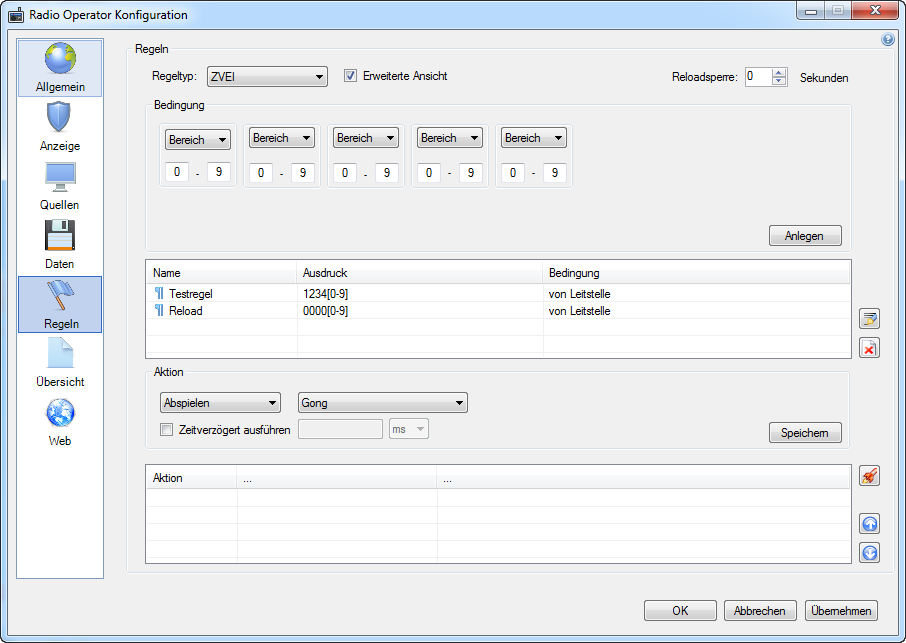The height and width of the screenshot is (643, 906).
Task: Open the Anzeige shield section
Action: pos(60,127)
